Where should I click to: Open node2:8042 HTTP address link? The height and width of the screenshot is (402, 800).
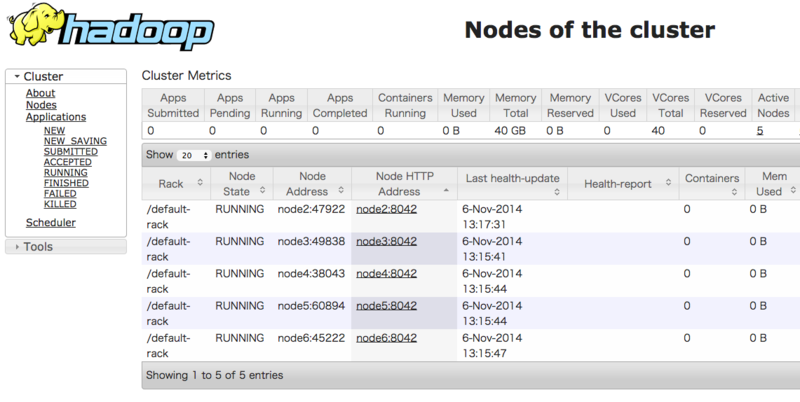tap(386, 209)
